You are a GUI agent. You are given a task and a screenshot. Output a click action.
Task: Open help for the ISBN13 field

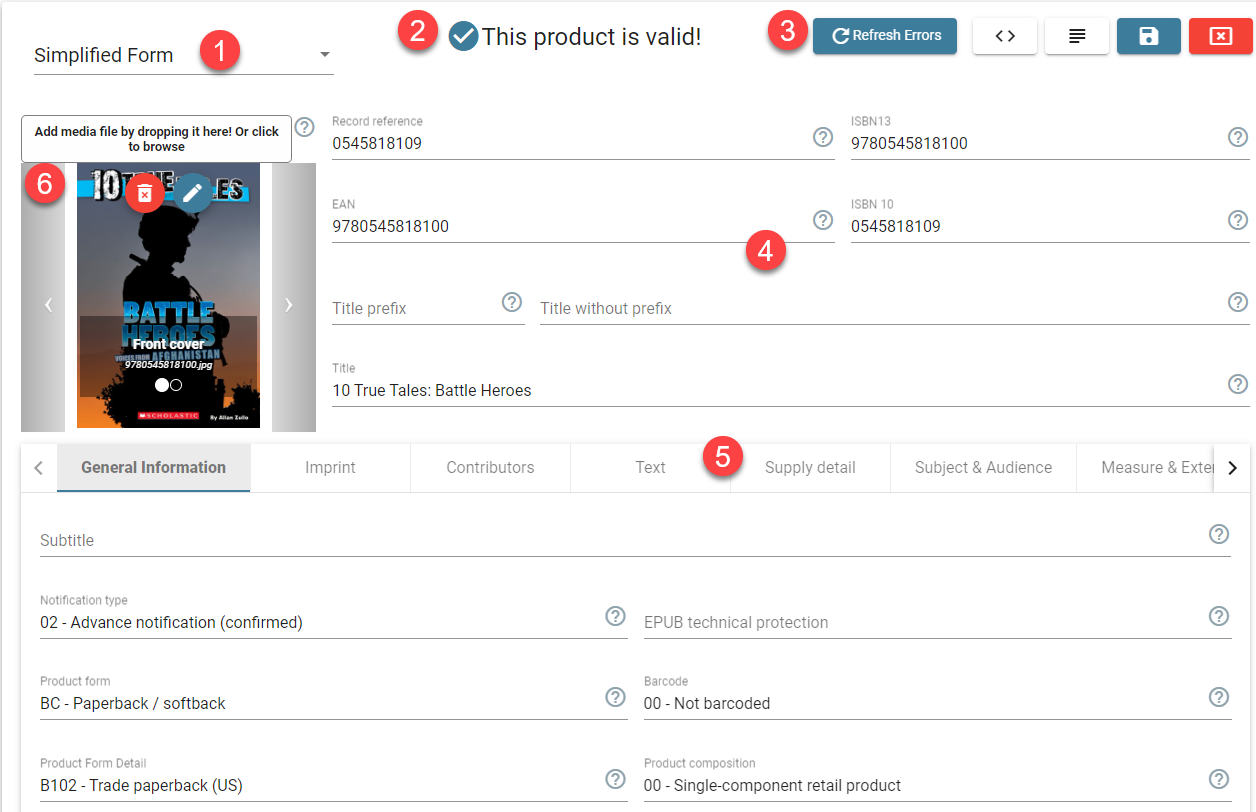tap(1237, 137)
